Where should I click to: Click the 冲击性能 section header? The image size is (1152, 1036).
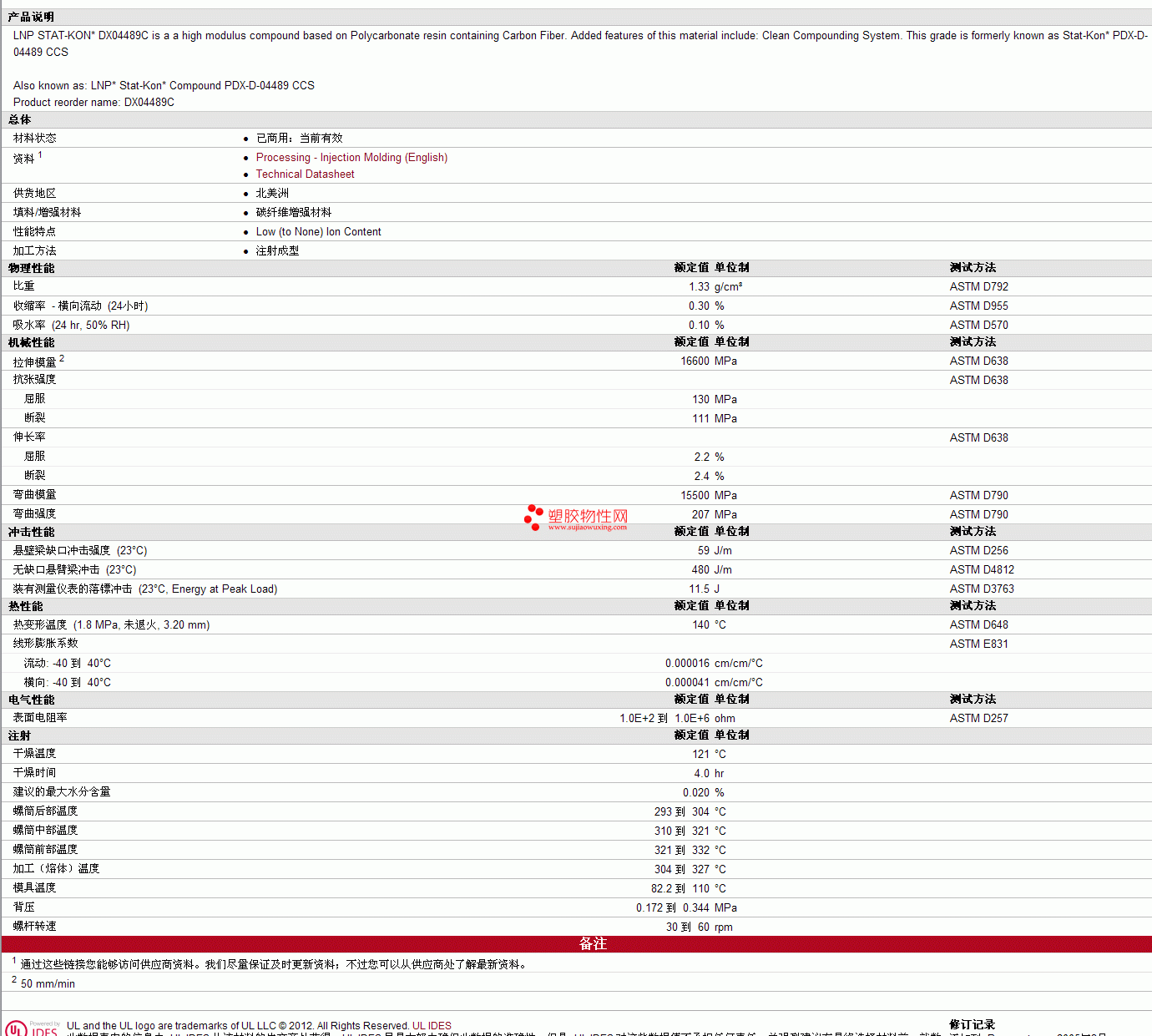click(x=31, y=532)
